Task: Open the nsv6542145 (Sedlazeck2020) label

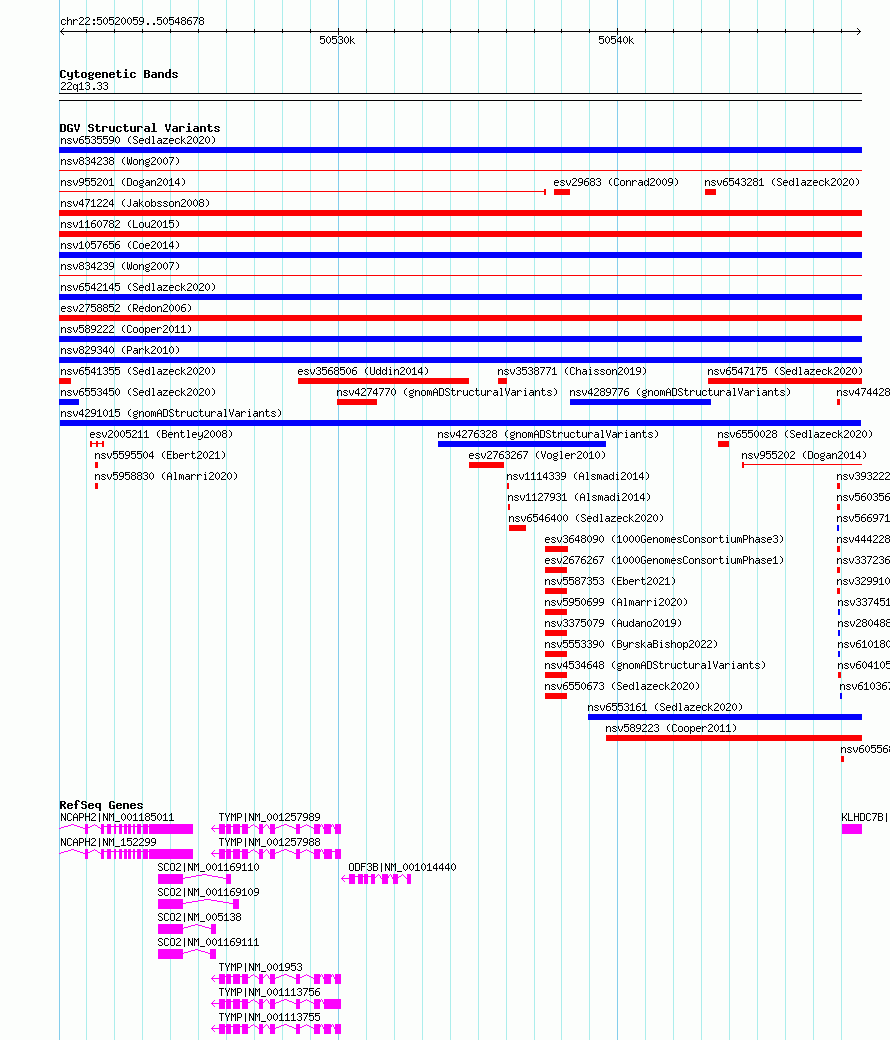Action: (x=138, y=287)
